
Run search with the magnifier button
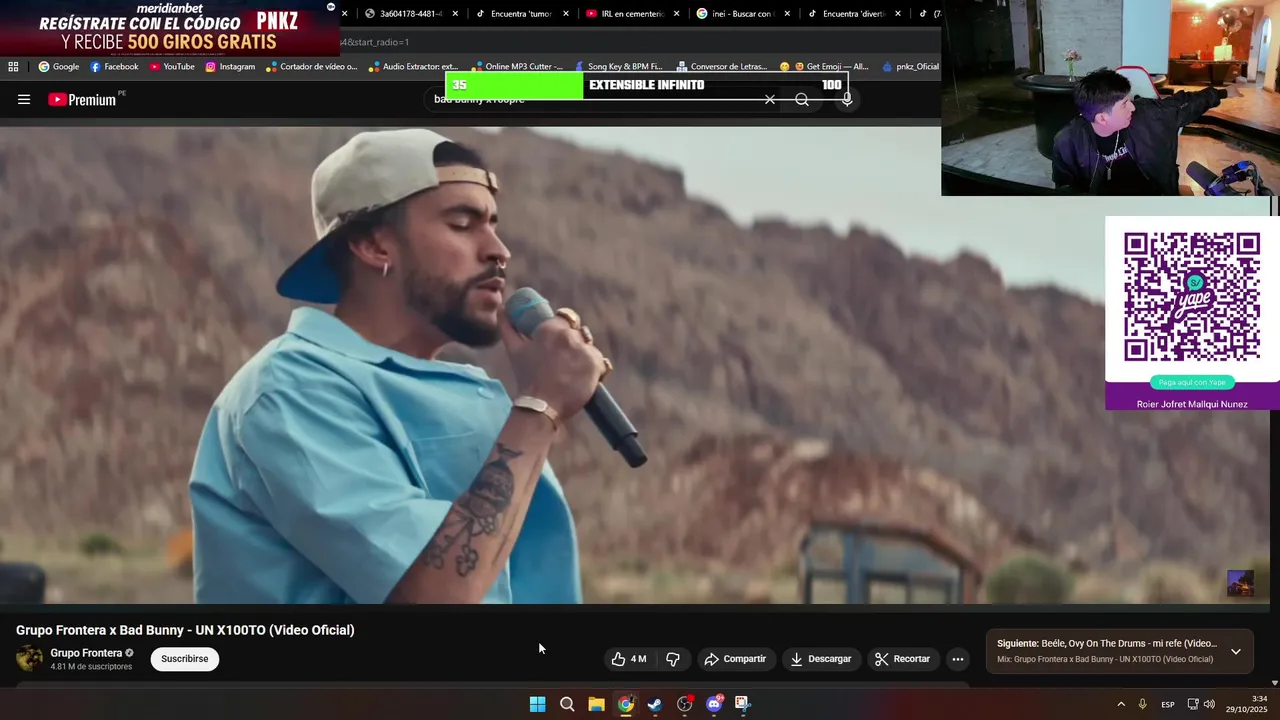point(802,100)
